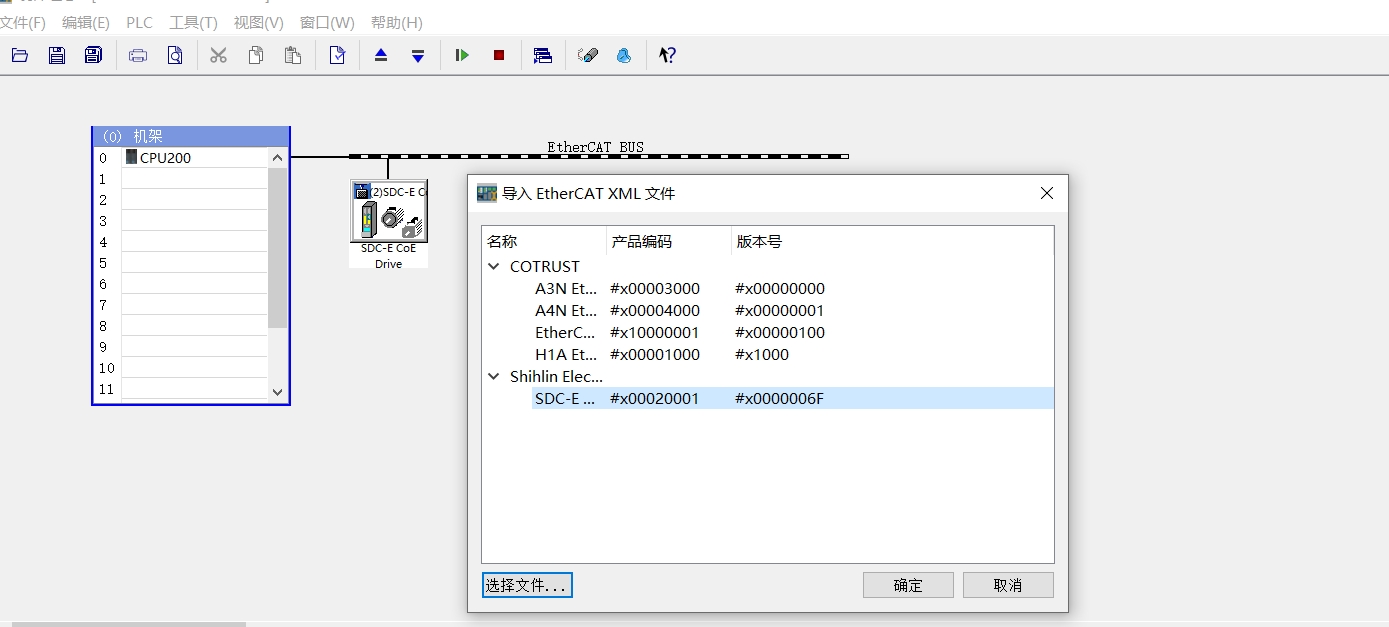The height and width of the screenshot is (627, 1389).
Task: Select the SDC-E CoE Drive device icon
Action: (389, 212)
